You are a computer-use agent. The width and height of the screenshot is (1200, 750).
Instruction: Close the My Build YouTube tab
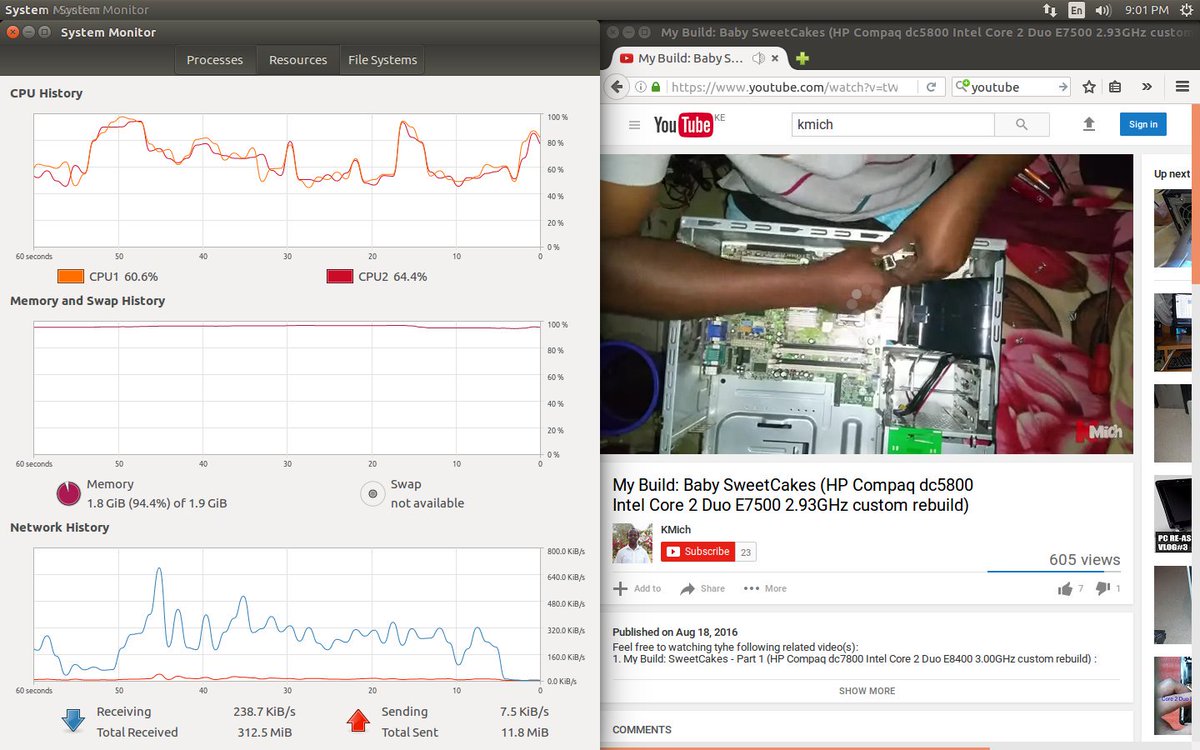(777, 58)
